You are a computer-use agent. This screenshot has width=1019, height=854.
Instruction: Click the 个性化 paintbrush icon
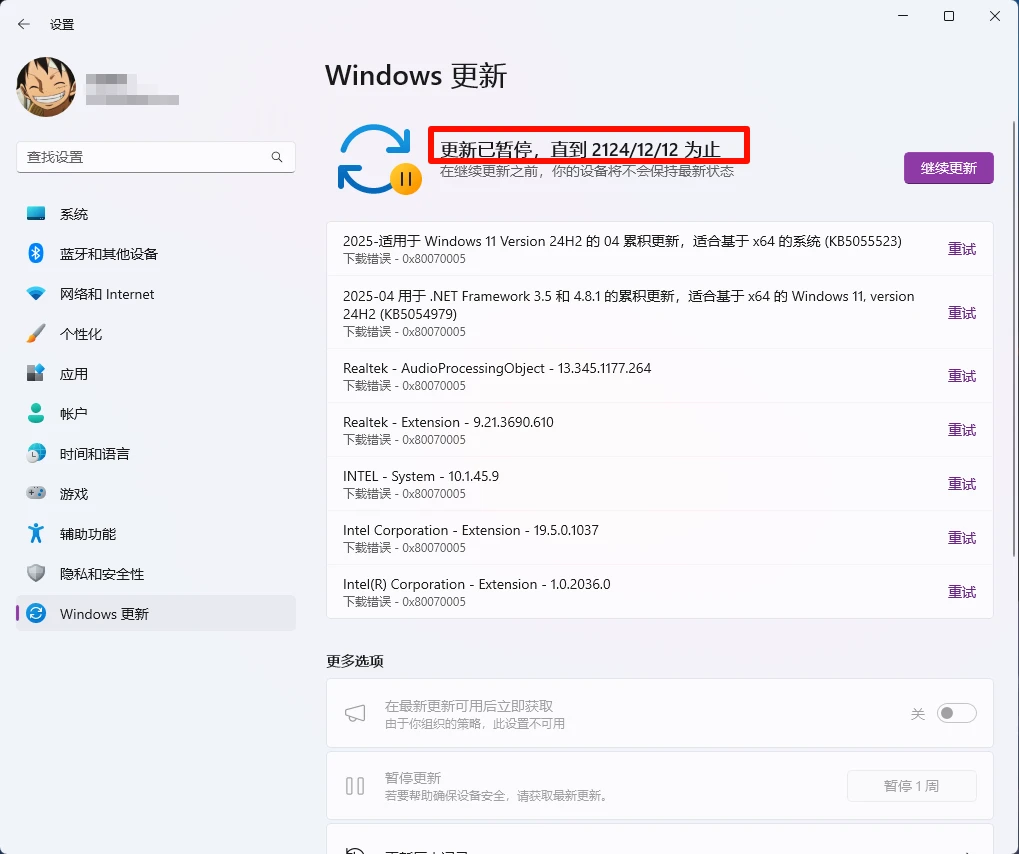coord(36,333)
